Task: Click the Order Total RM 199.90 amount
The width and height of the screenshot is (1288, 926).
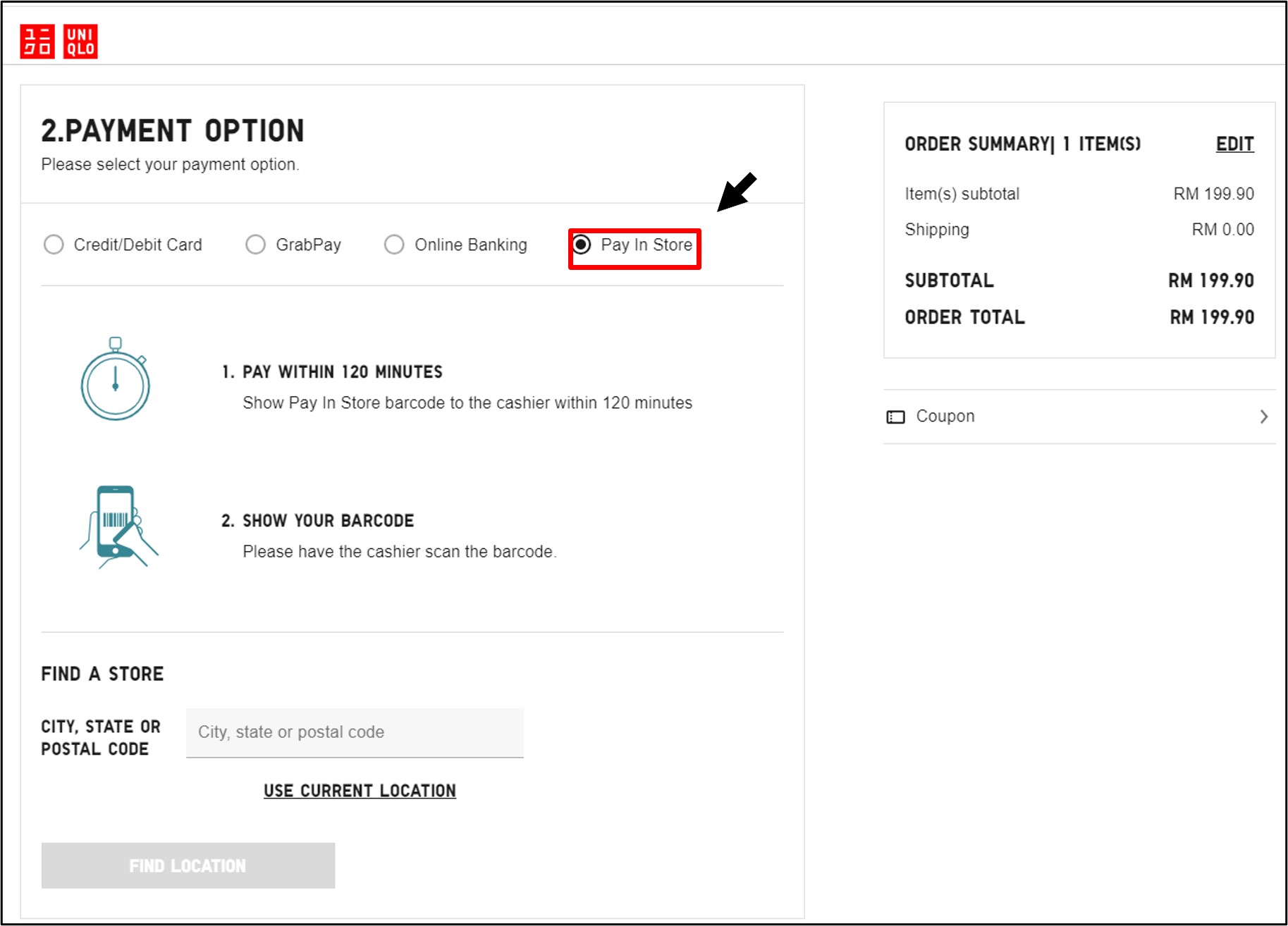Action: pyautogui.click(x=1211, y=318)
